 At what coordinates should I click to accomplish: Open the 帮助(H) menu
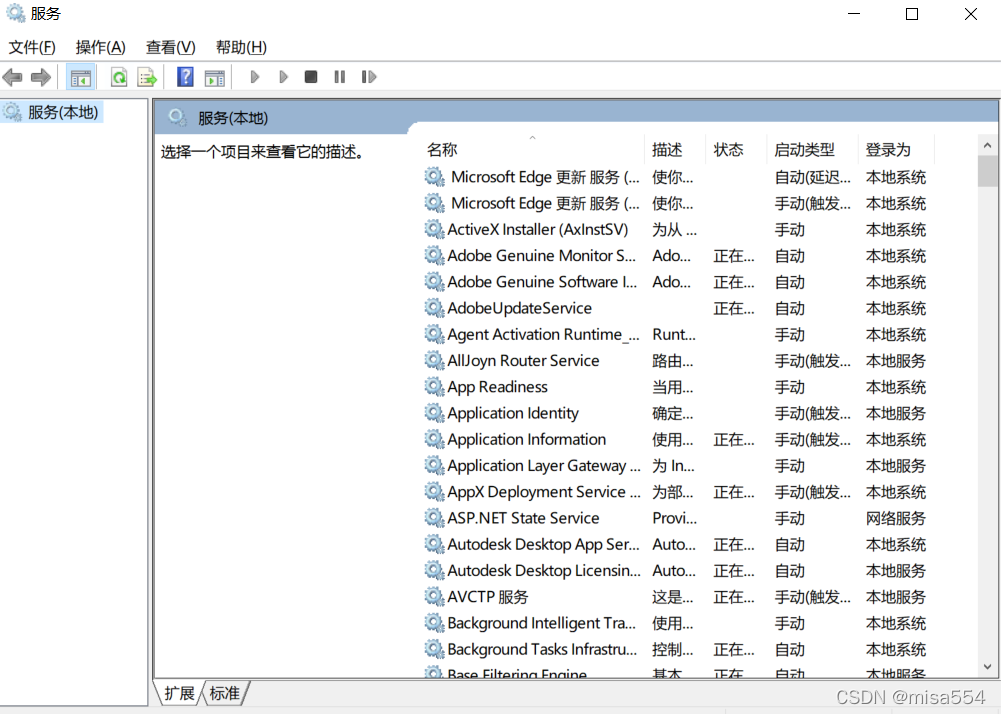point(241,47)
